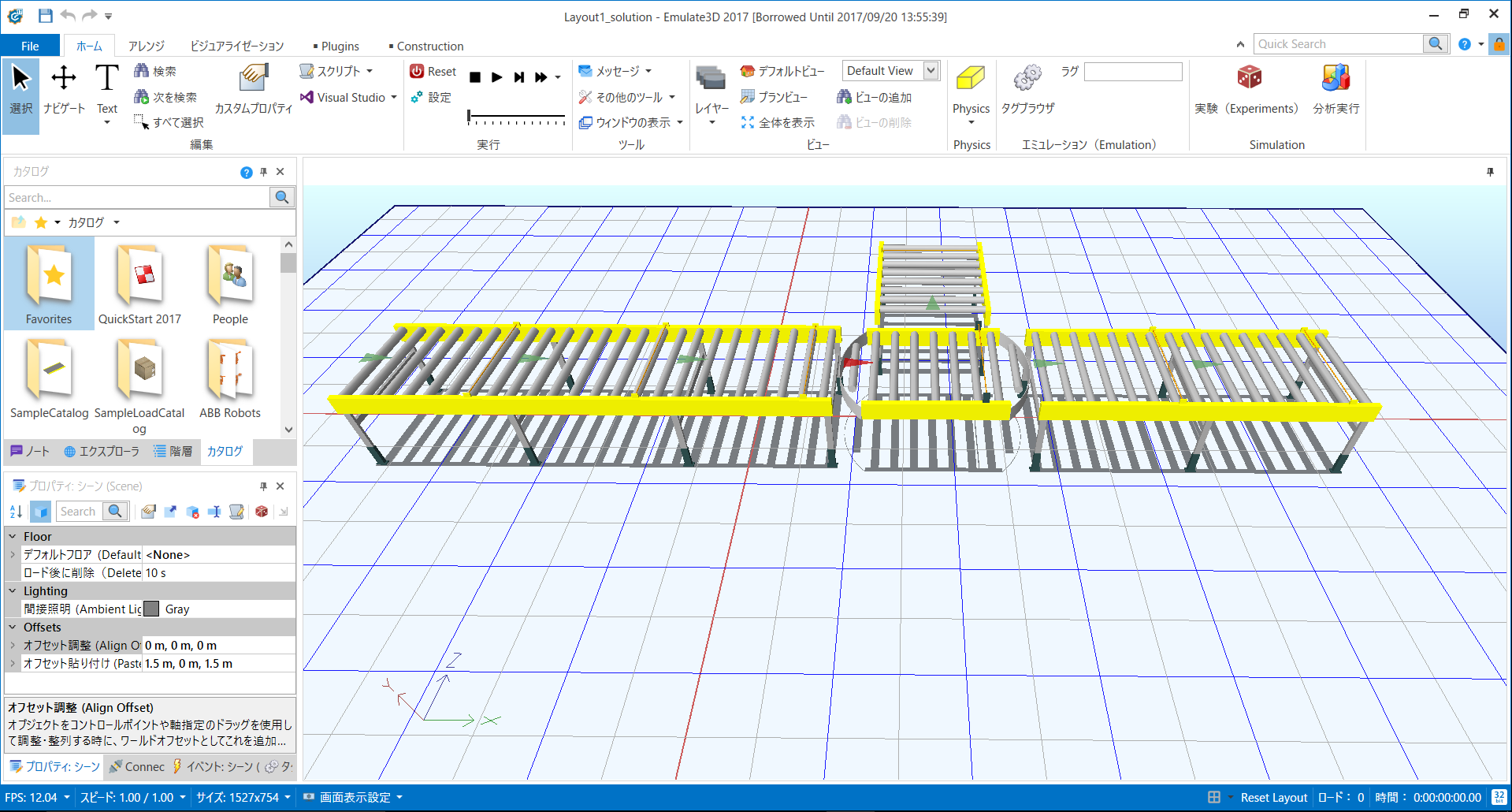Open the Explorer (エクスプローラ) panel tab

pos(102,452)
